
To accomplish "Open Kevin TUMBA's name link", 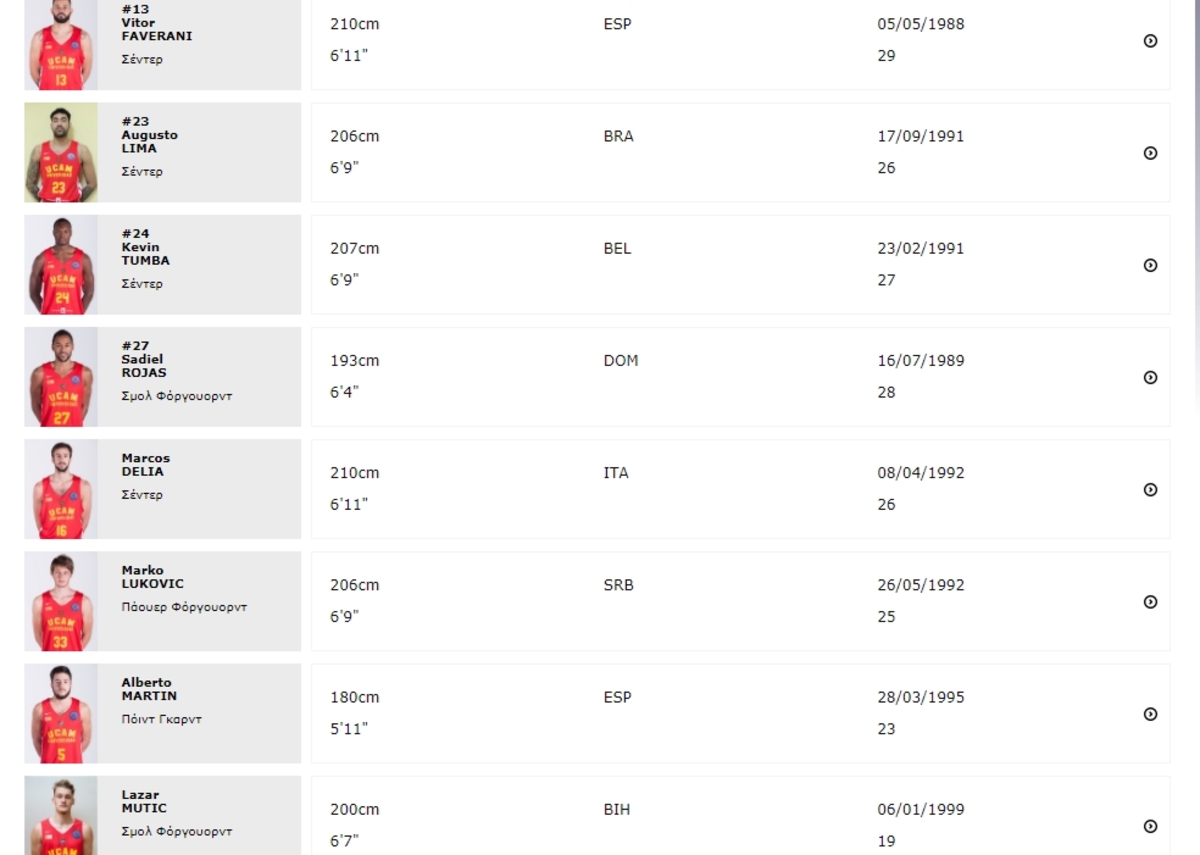I will 146,254.
